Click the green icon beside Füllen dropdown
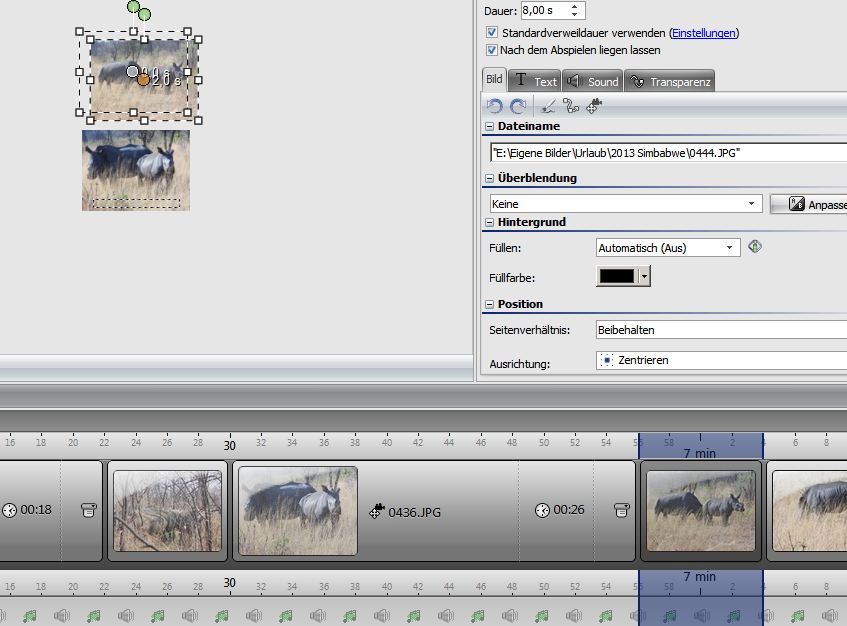 click(755, 247)
